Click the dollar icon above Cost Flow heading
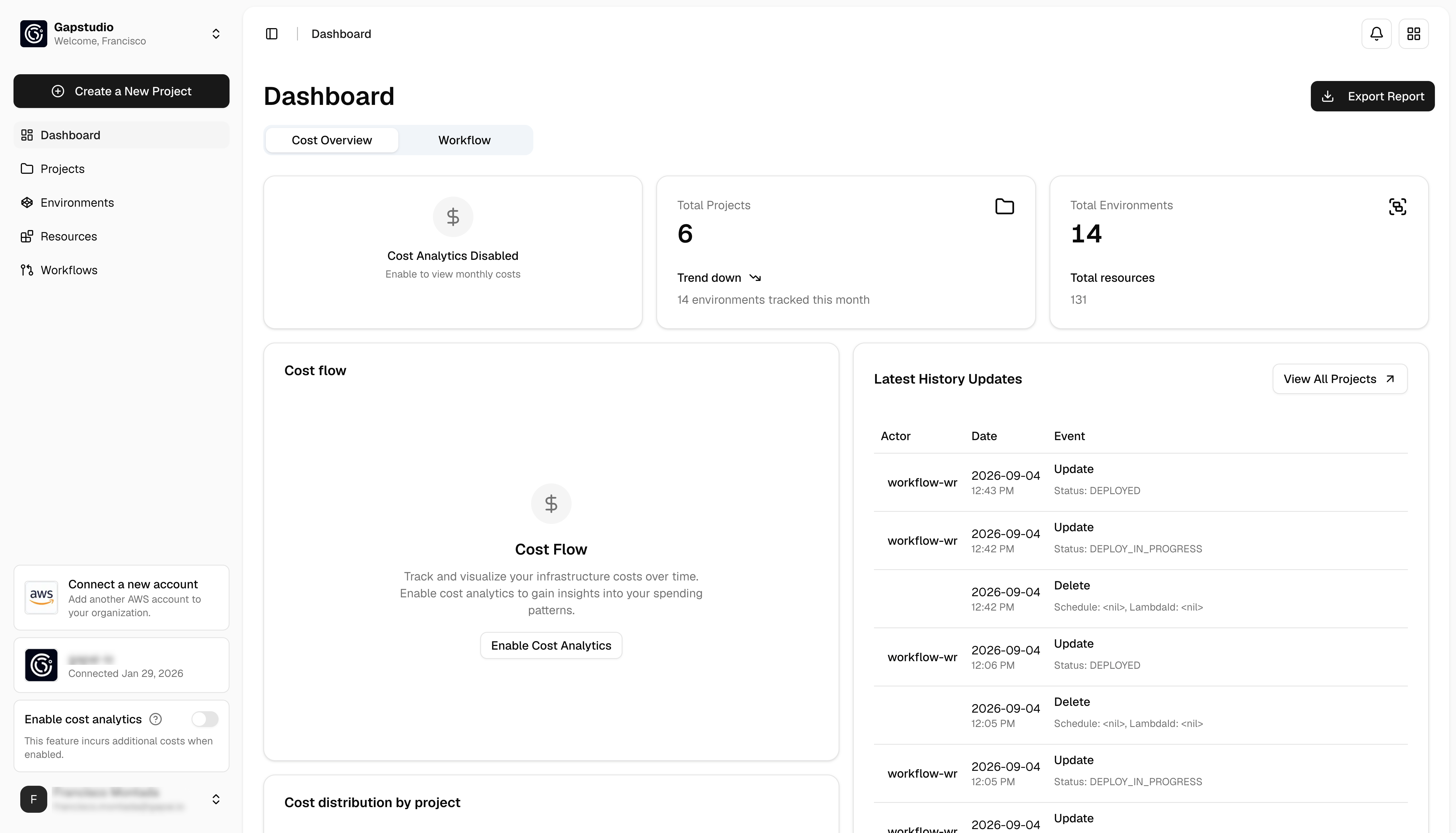The image size is (1456, 833). [551, 503]
